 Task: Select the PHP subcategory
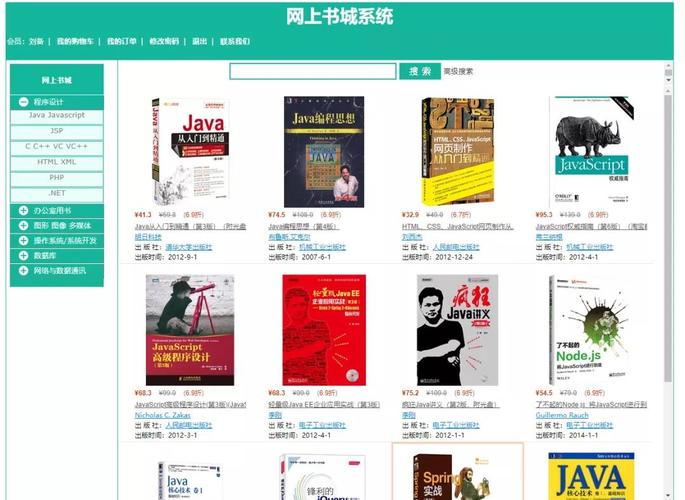pos(57,178)
